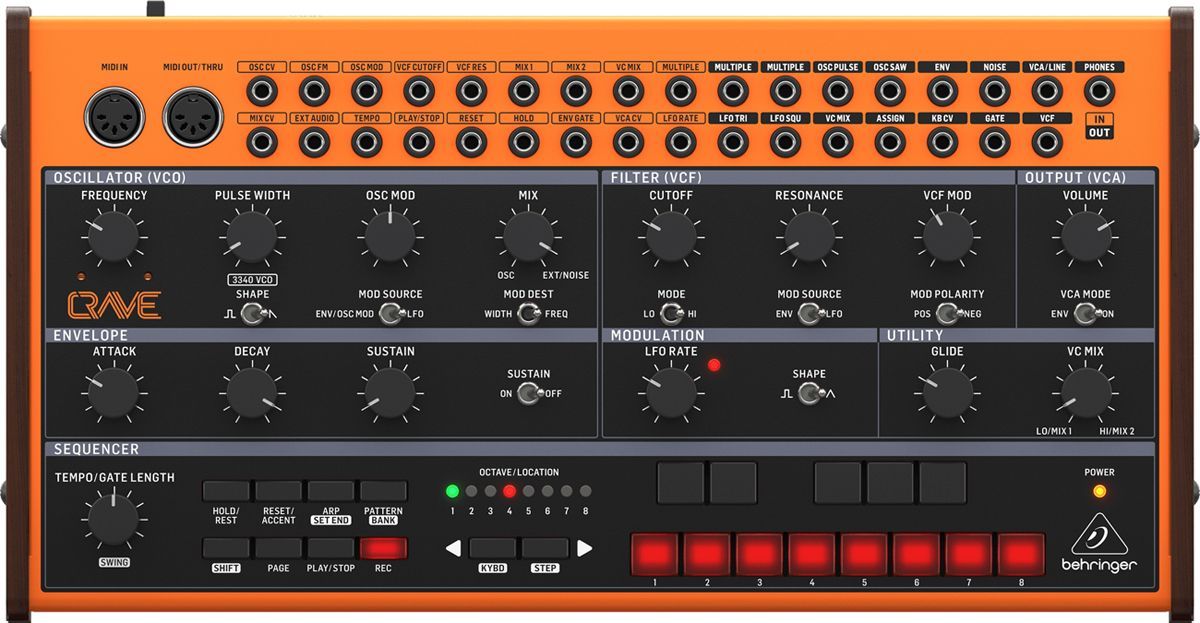The width and height of the screenshot is (1200, 623).
Task: Flip the oscillator SHAPE switch
Action: tap(252, 314)
